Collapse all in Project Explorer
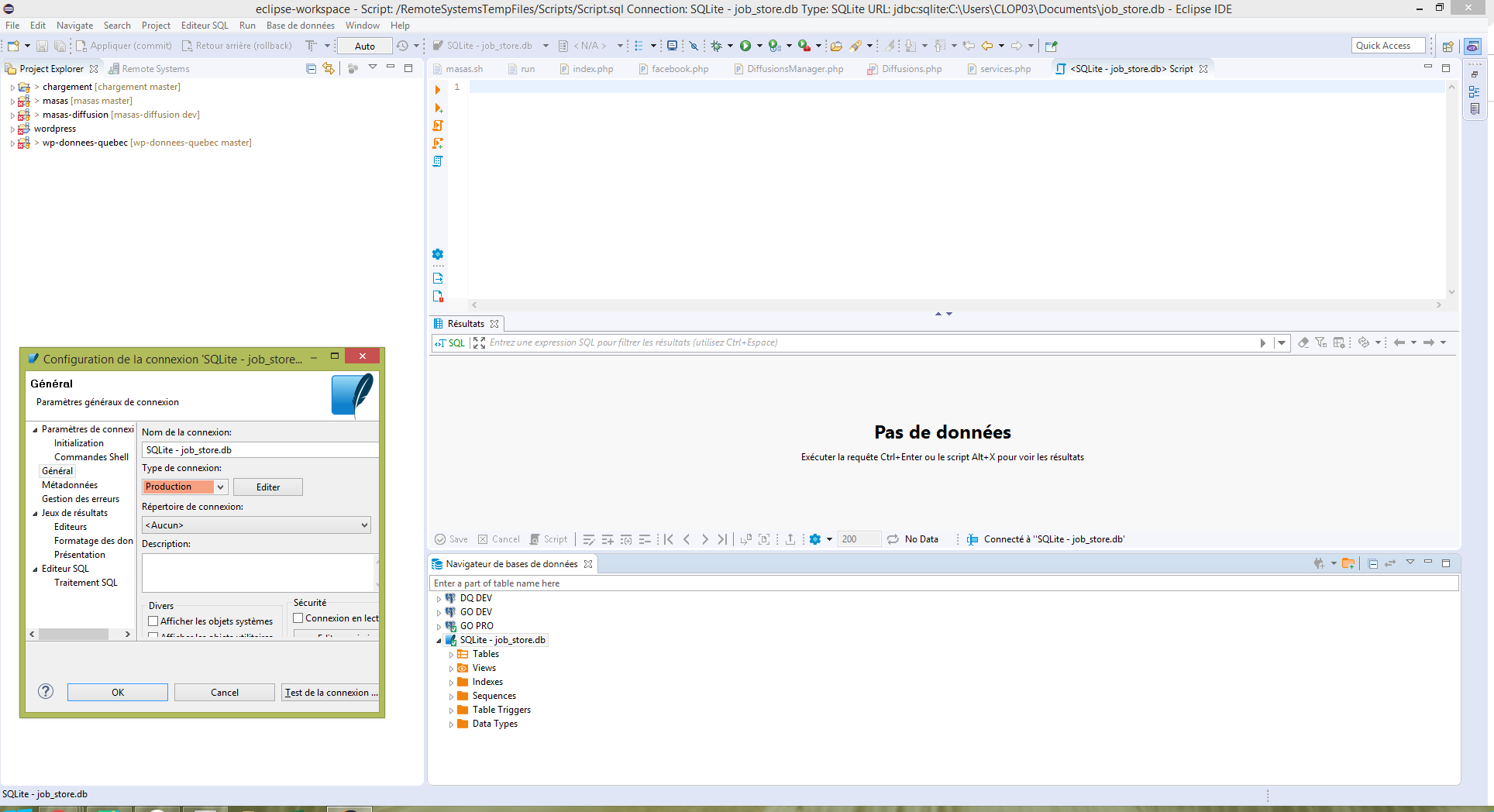The image size is (1494, 812). [312, 68]
